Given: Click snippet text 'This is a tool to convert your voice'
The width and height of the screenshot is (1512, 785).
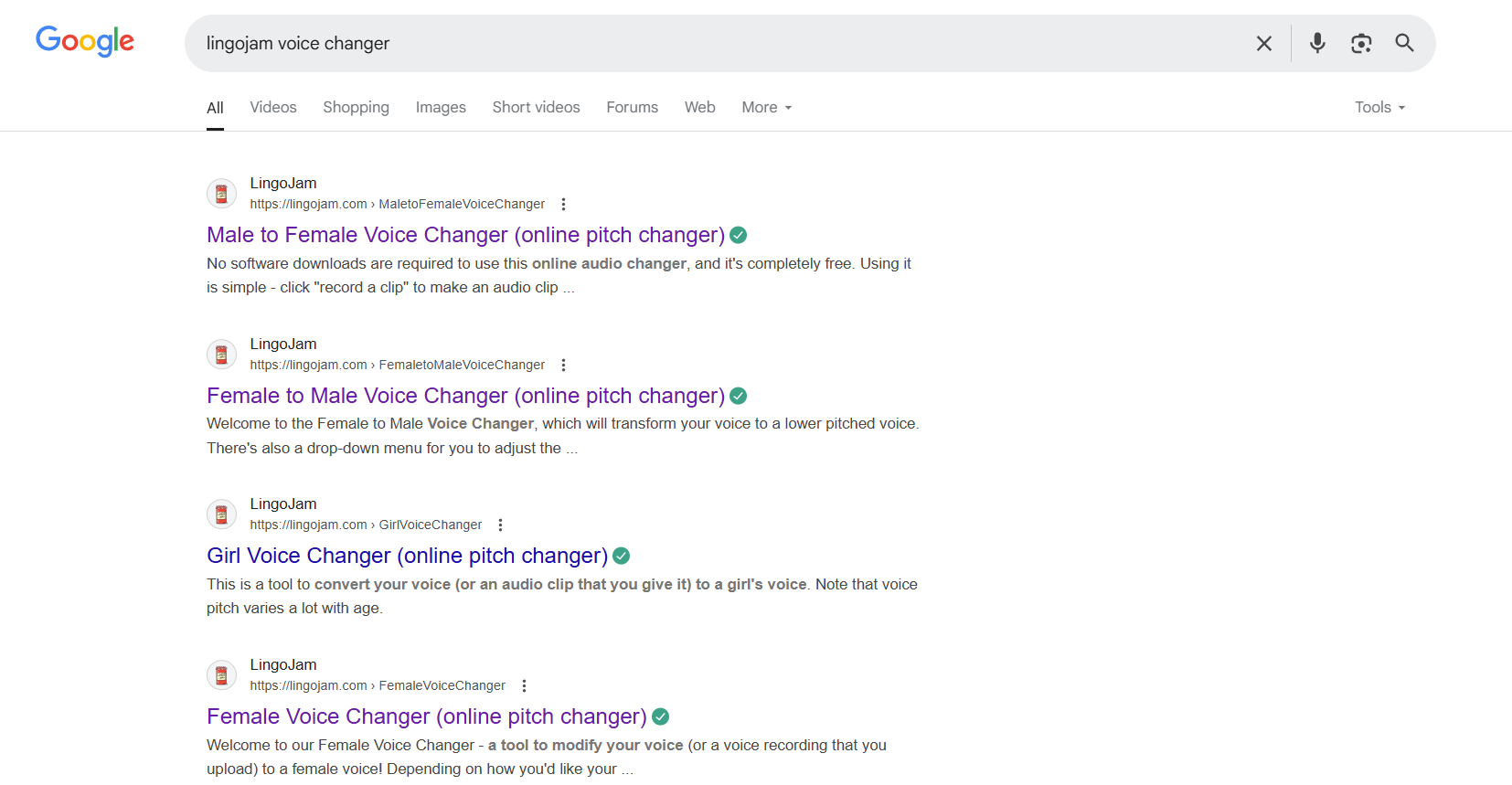Looking at the screenshot, I should (x=328, y=585).
